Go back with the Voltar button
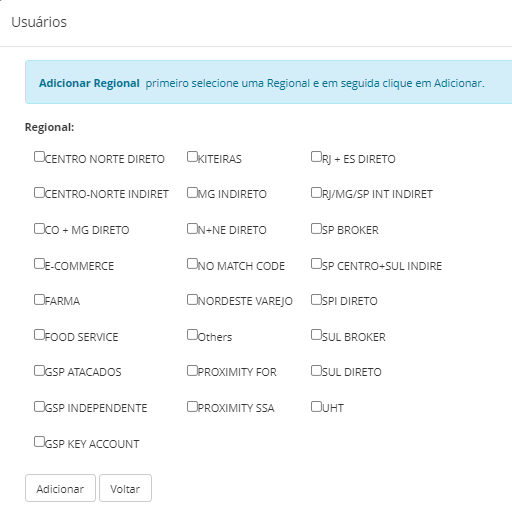Screen dimensions: 512x512 (x=125, y=488)
